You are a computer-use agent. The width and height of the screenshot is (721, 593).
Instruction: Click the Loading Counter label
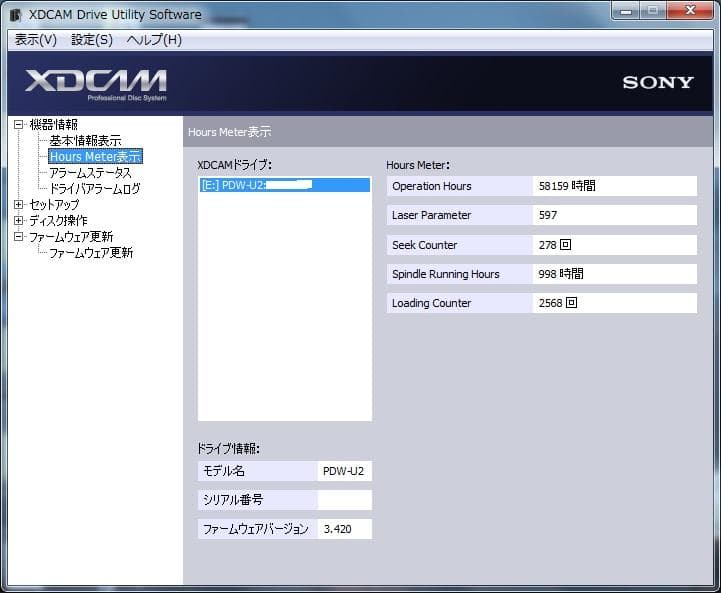[x=431, y=303]
